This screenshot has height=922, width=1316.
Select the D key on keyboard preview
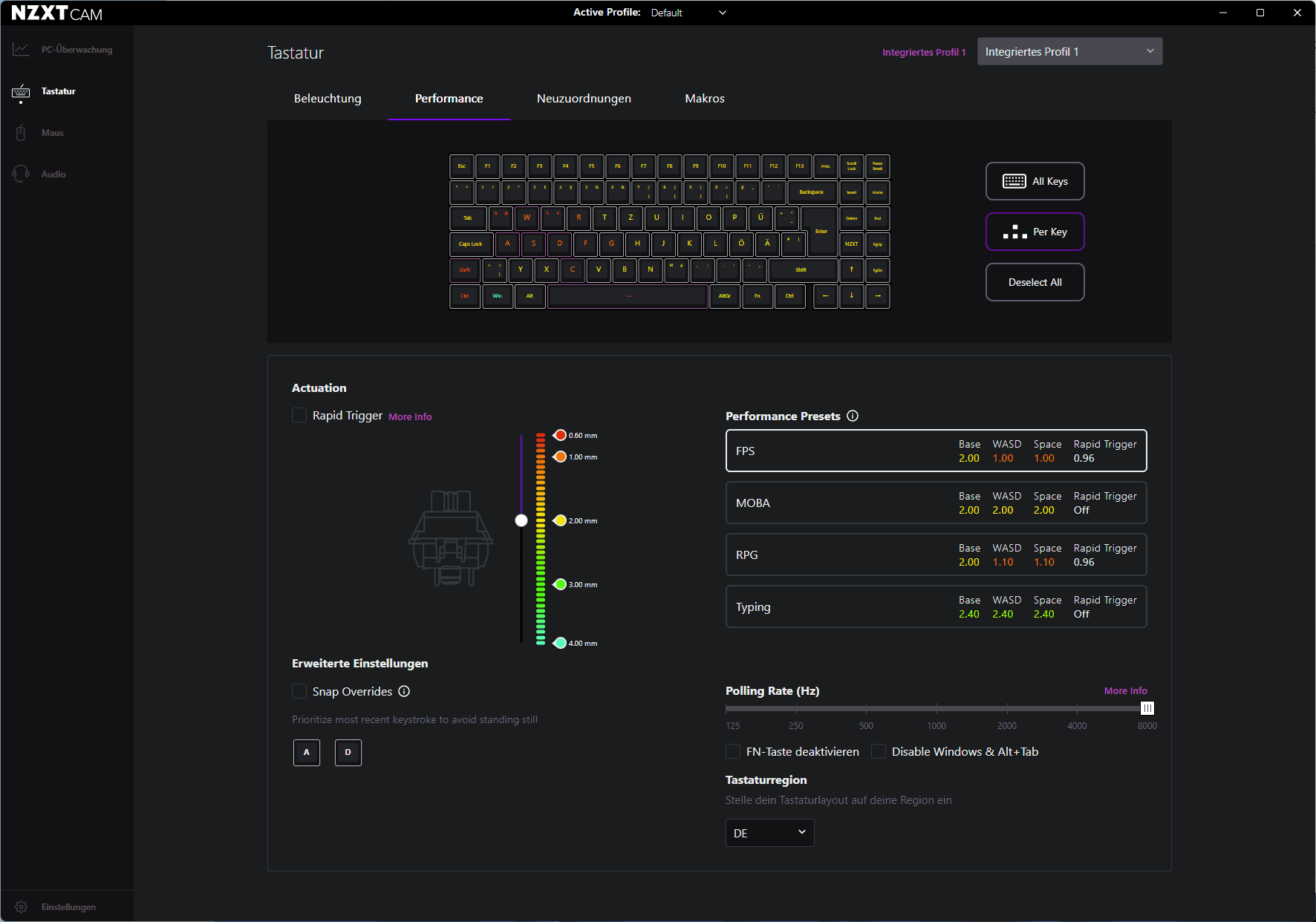[560, 244]
